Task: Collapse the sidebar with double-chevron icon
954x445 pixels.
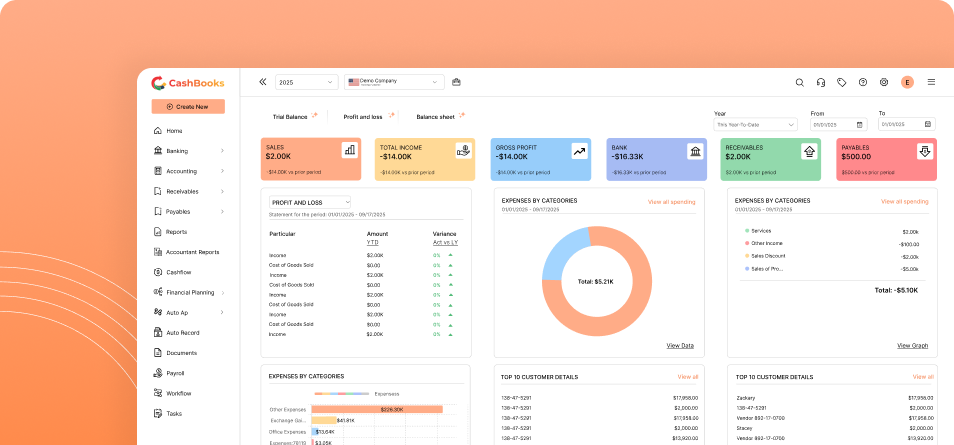Action: coord(263,82)
